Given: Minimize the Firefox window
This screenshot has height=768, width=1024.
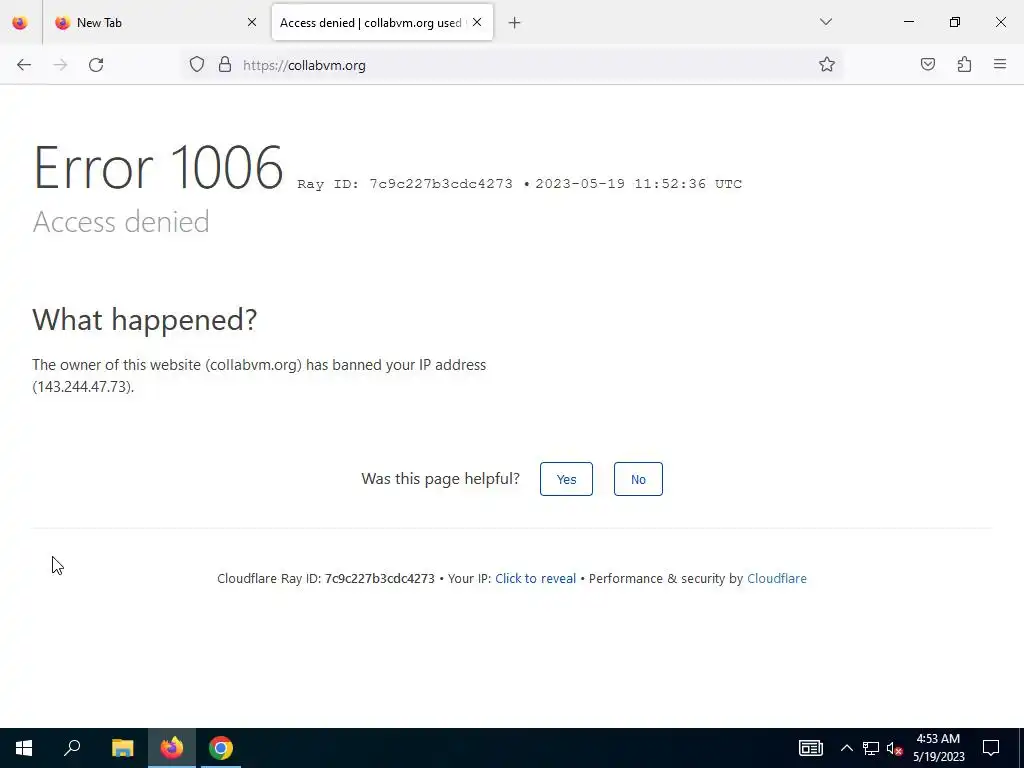Looking at the screenshot, I should click(908, 22).
